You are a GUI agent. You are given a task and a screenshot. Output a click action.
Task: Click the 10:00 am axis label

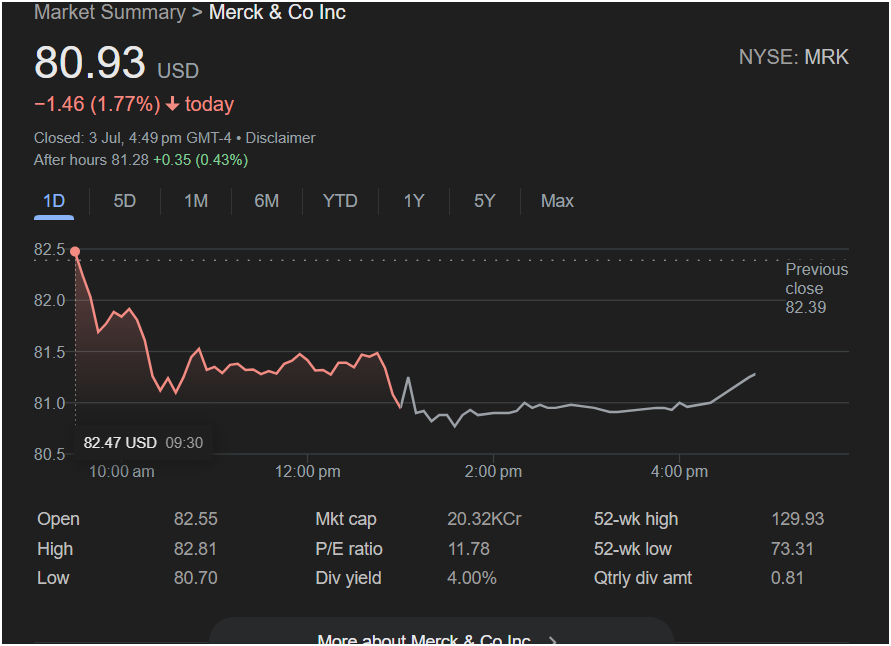click(122, 472)
